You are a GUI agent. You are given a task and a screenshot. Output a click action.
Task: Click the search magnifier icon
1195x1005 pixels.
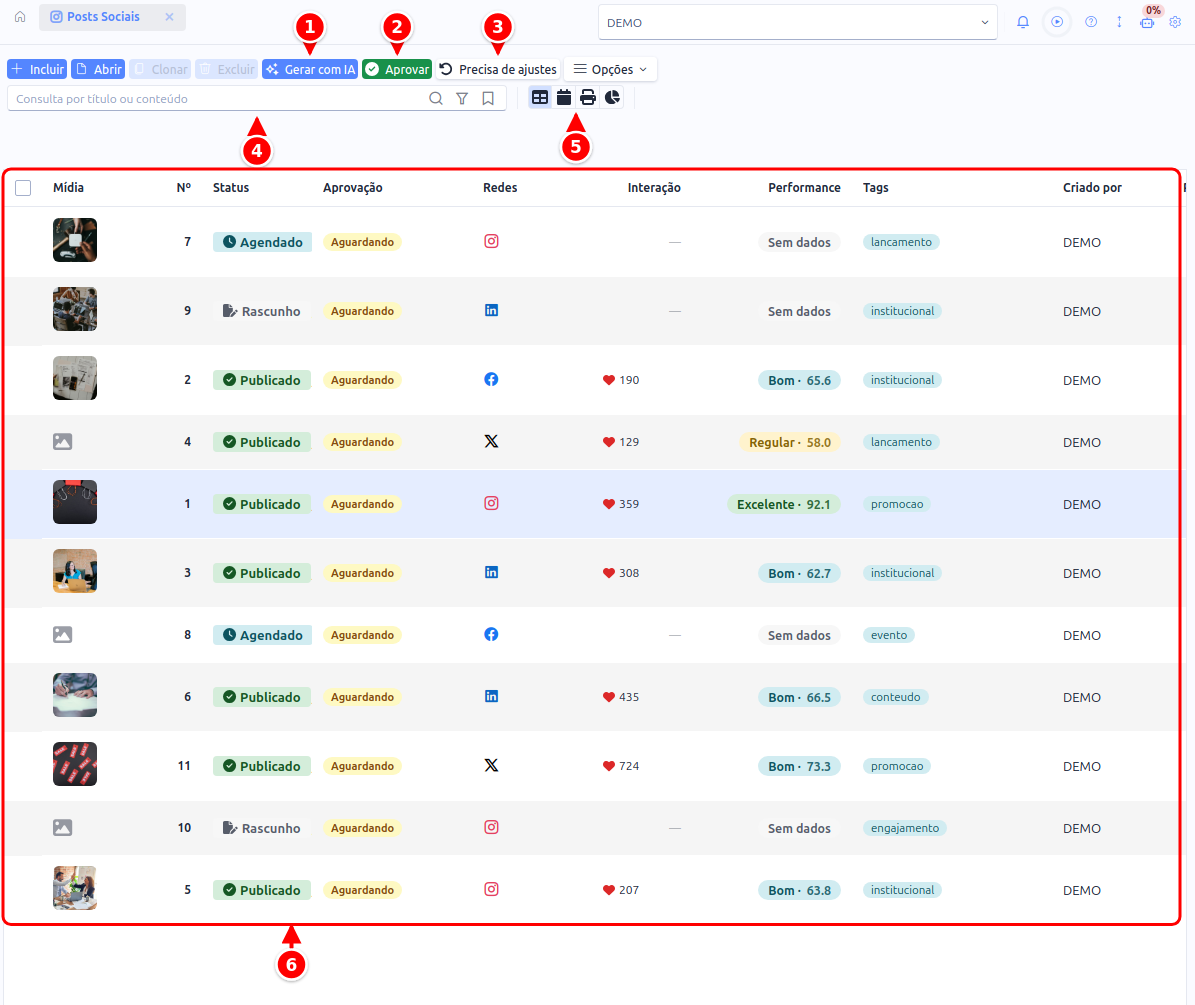[436, 98]
